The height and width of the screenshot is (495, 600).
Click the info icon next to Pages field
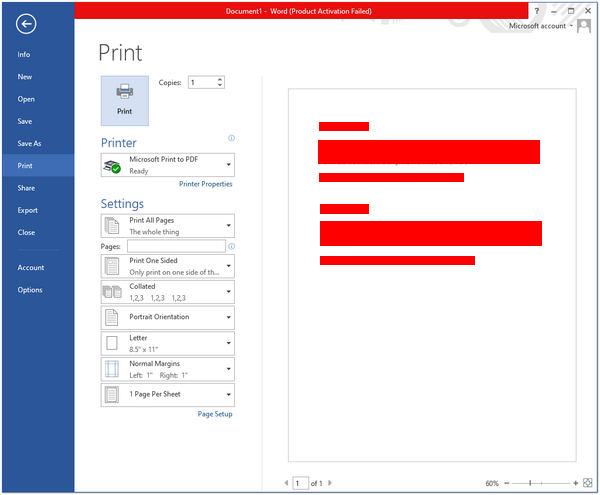[x=231, y=246]
